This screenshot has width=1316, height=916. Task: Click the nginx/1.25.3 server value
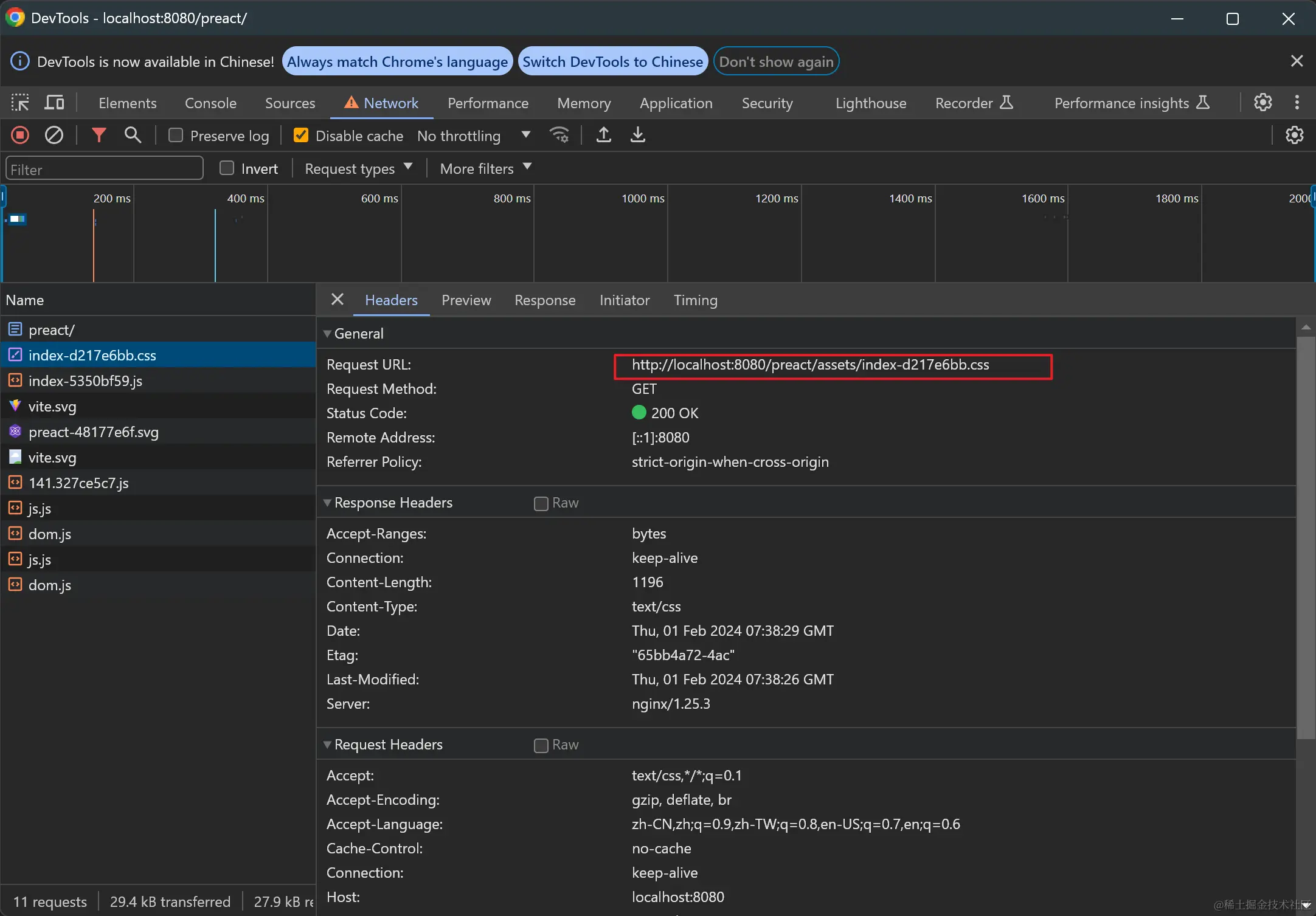point(671,704)
